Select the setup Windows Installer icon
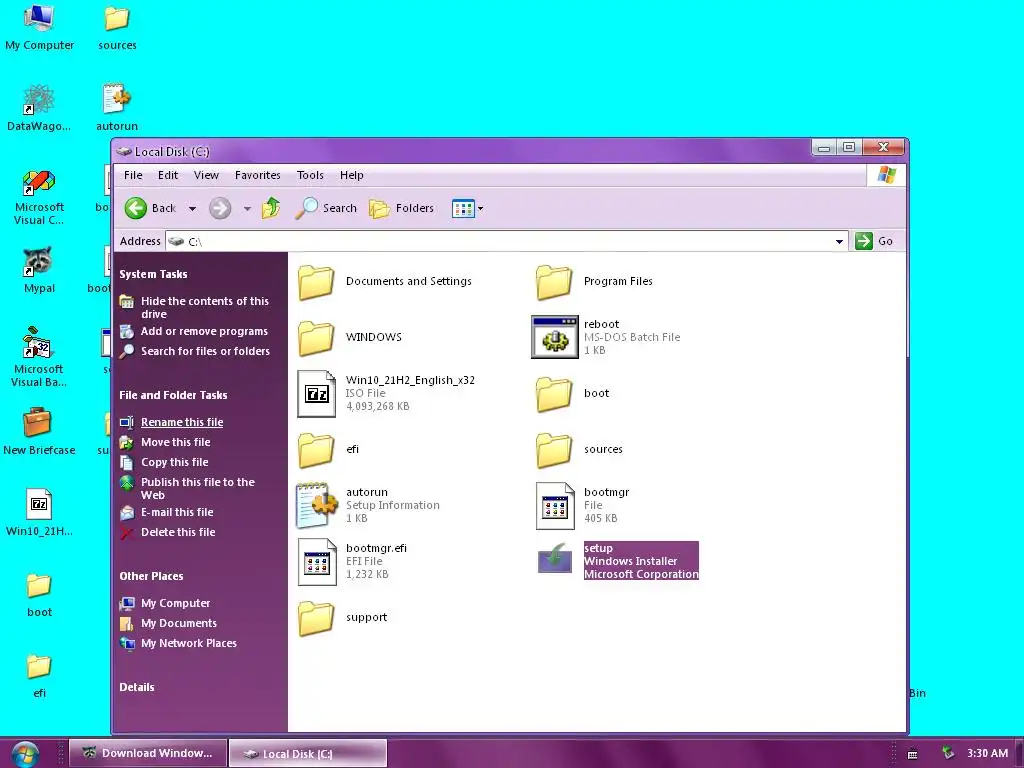 [554, 559]
